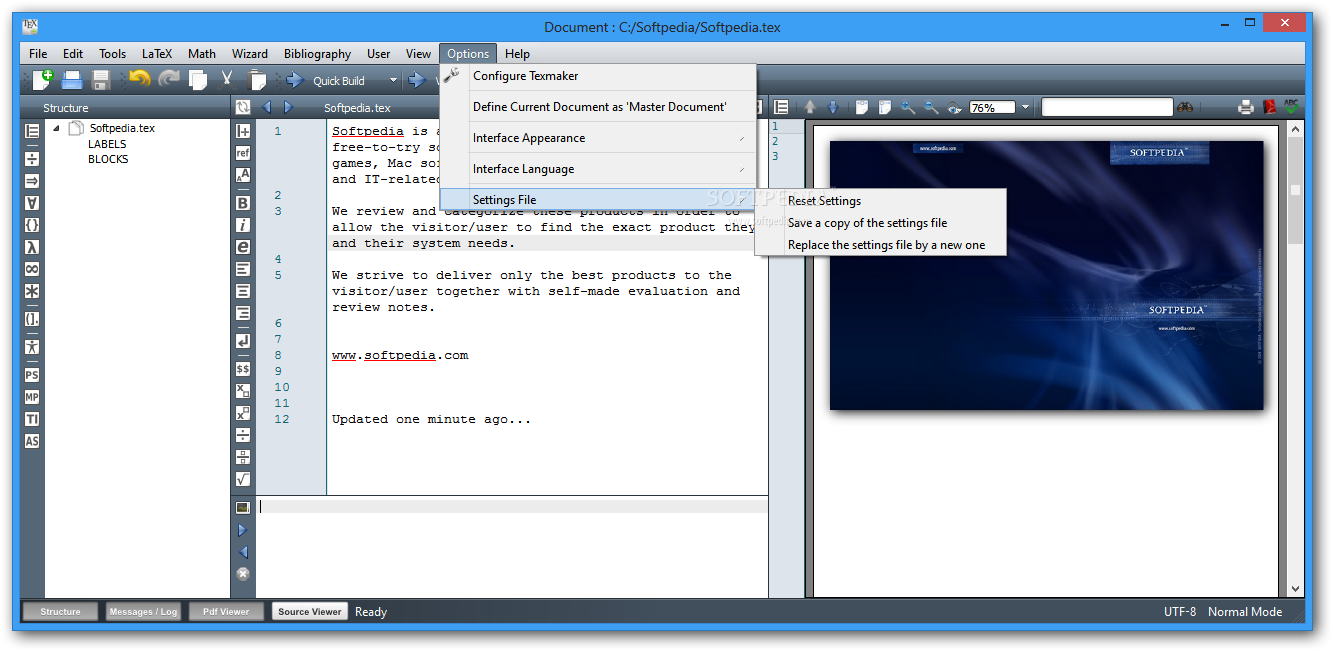Print PDF with the printer icon
The image size is (1333, 651).
[x=1246, y=107]
